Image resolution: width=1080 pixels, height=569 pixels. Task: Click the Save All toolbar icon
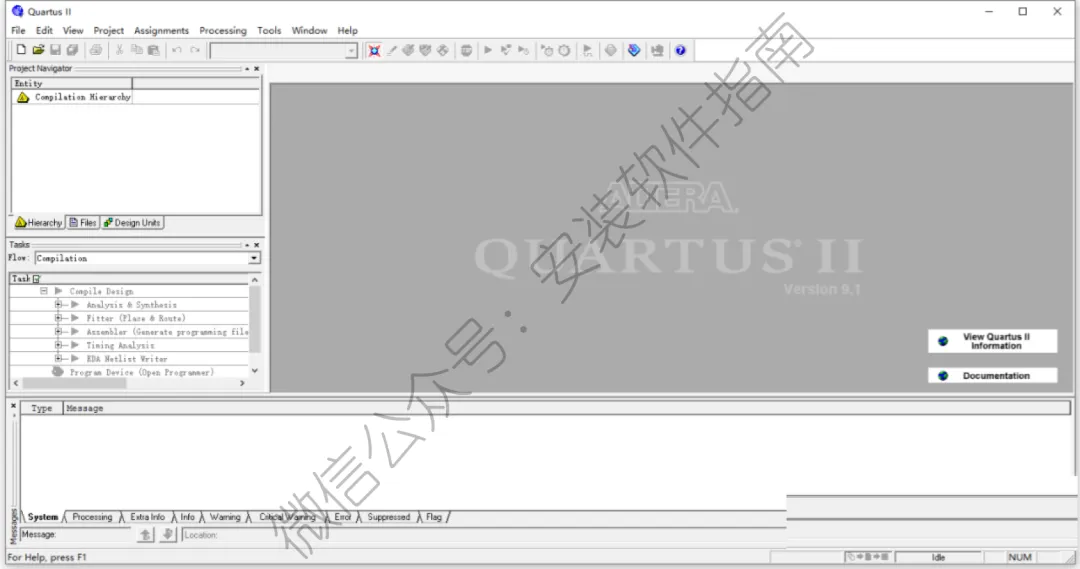[x=72, y=50]
